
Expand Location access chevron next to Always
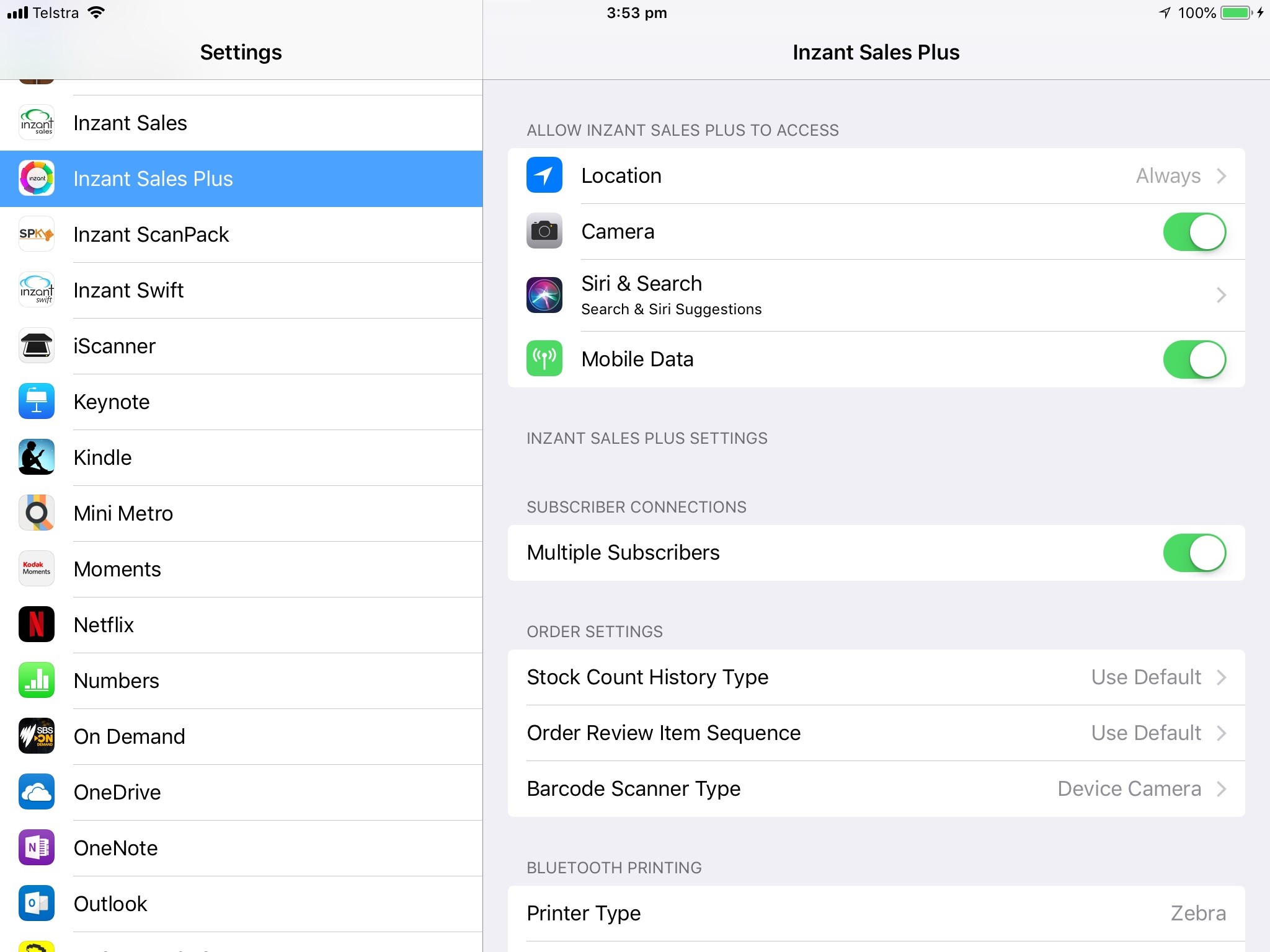tap(1221, 176)
